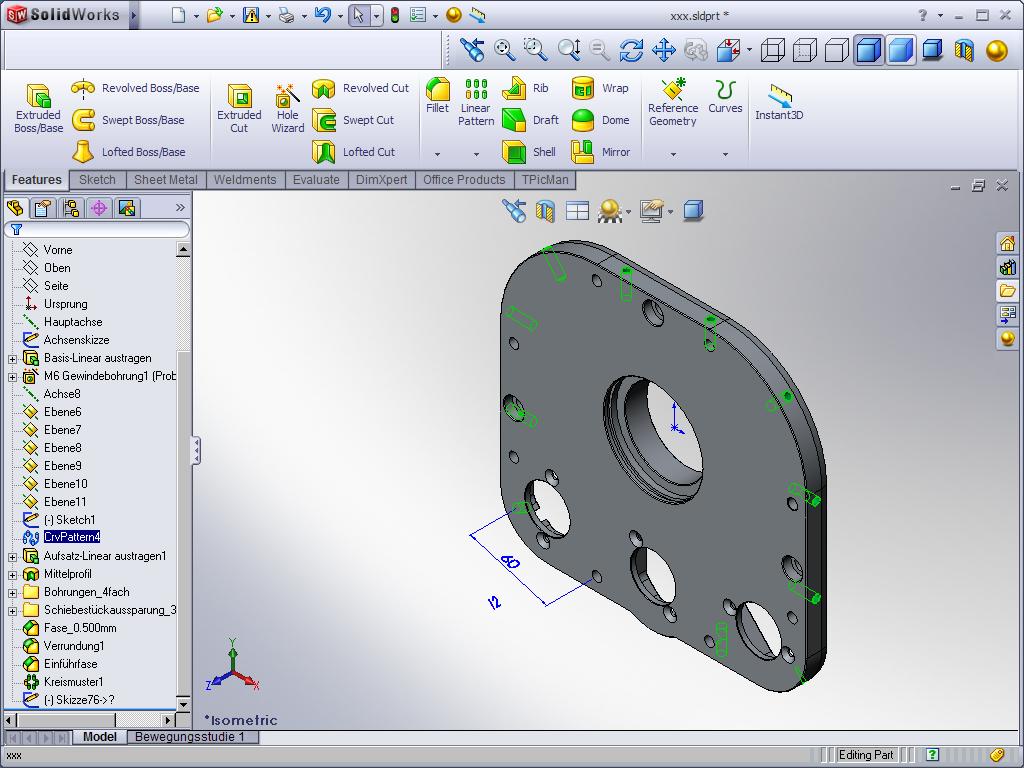The width and height of the screenshot is (1024, 768).
Task: Select Fase_0.500mm feature
Action: pos(80,628)
